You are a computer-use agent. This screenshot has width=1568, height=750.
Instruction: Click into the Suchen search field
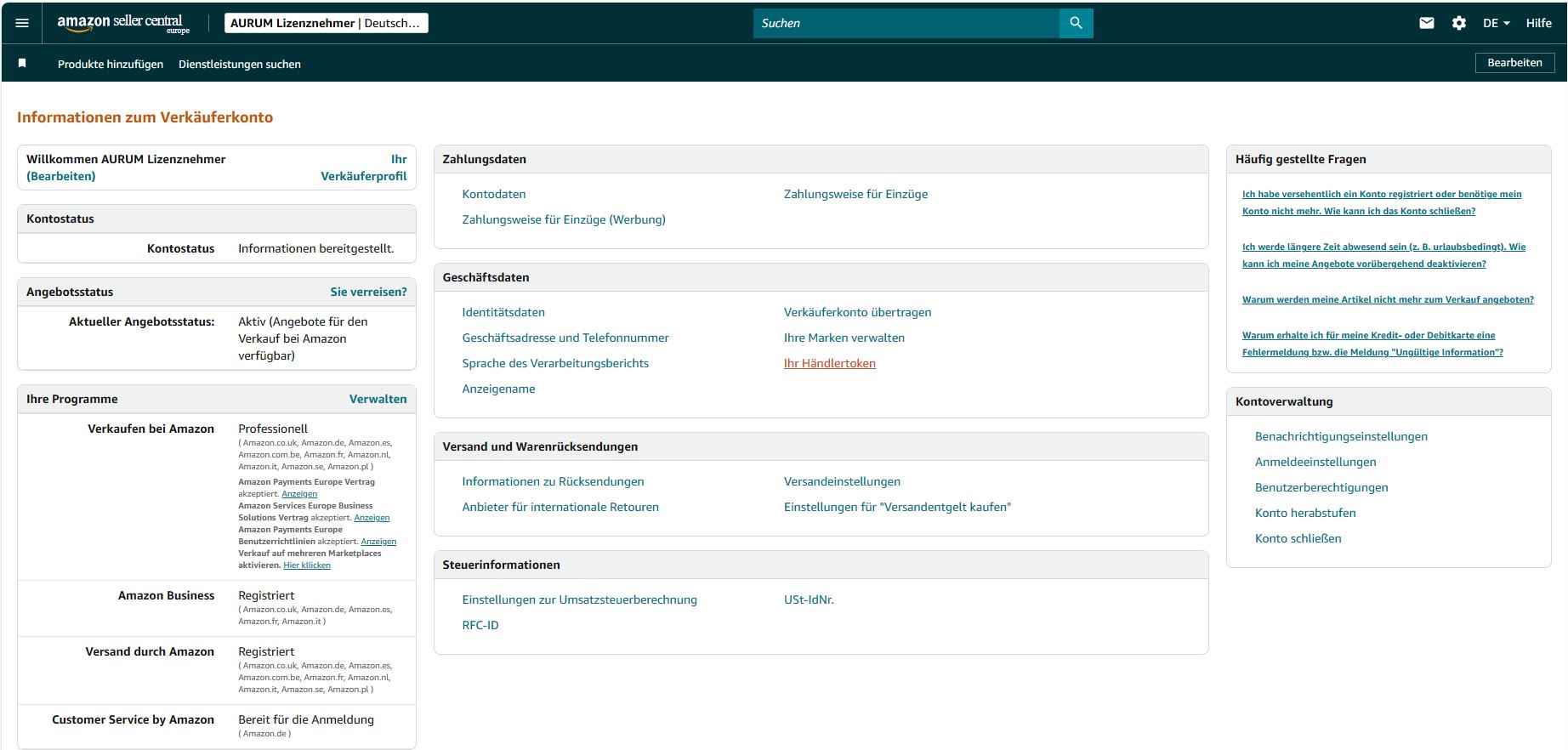click(906, 23)
